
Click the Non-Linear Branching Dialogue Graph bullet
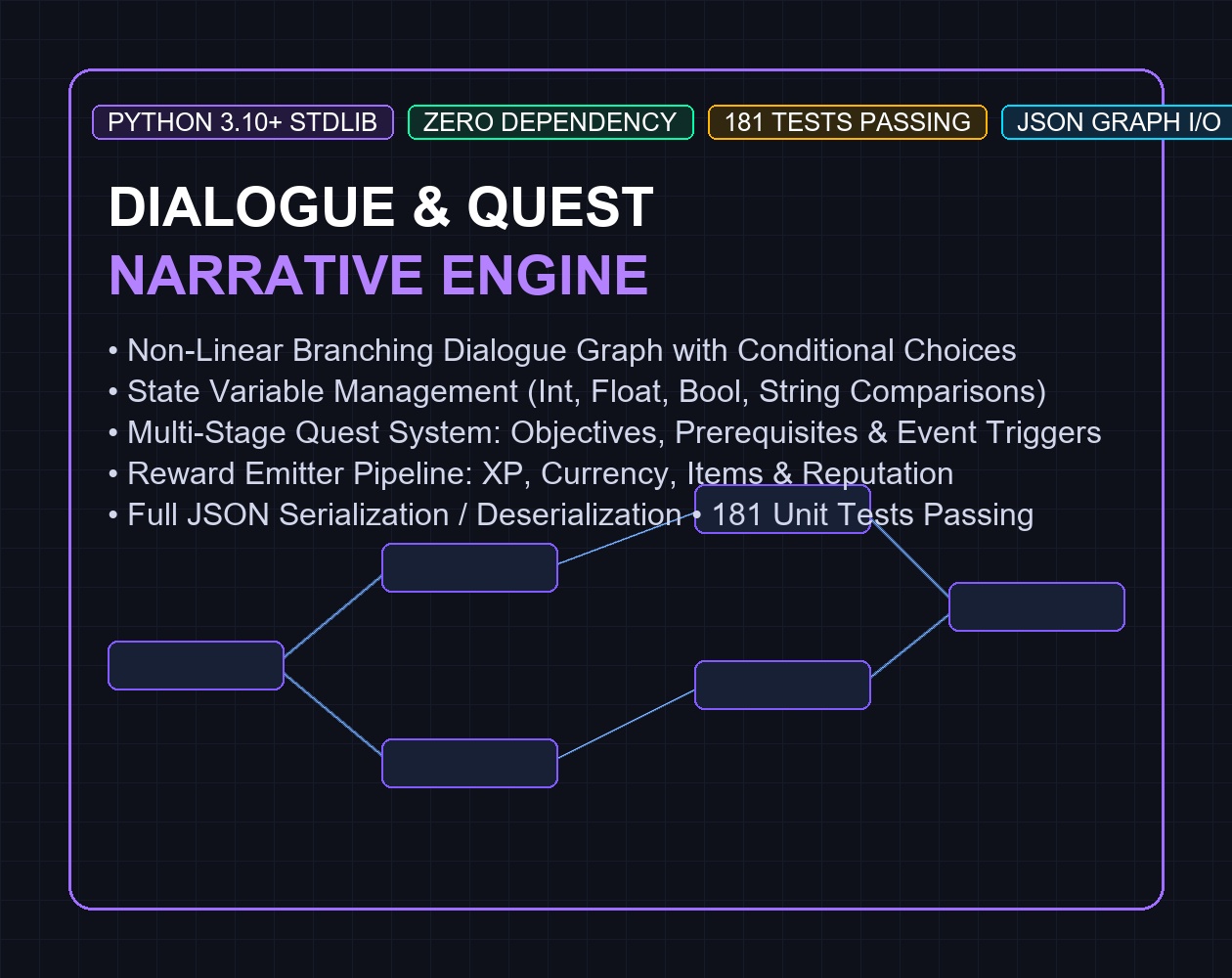(x=562, y=350)
